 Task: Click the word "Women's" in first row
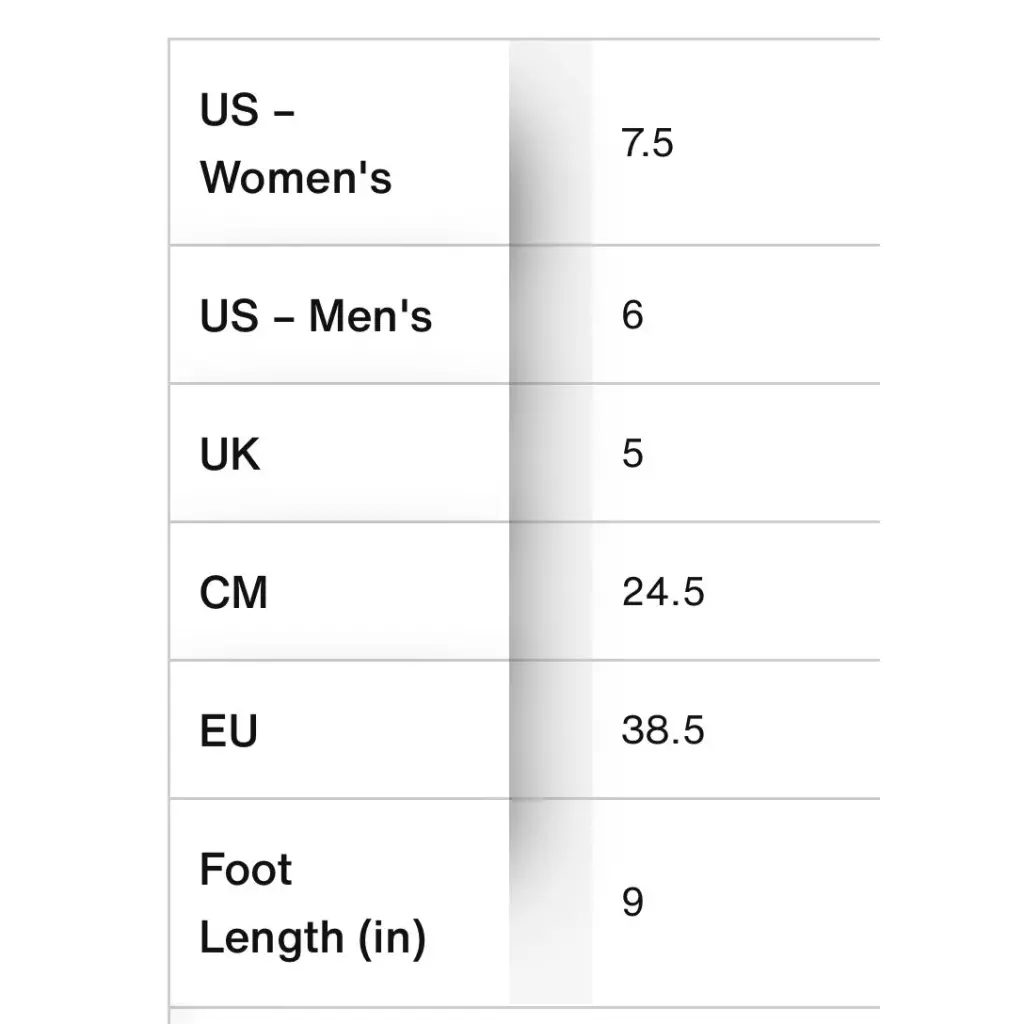(x=295, y=178)
